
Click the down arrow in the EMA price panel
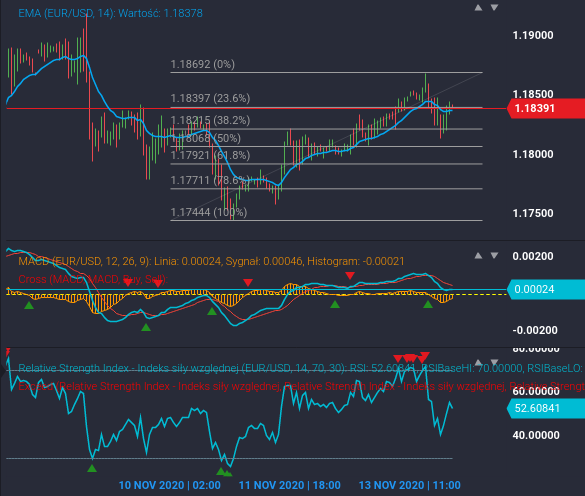(494, 7)
